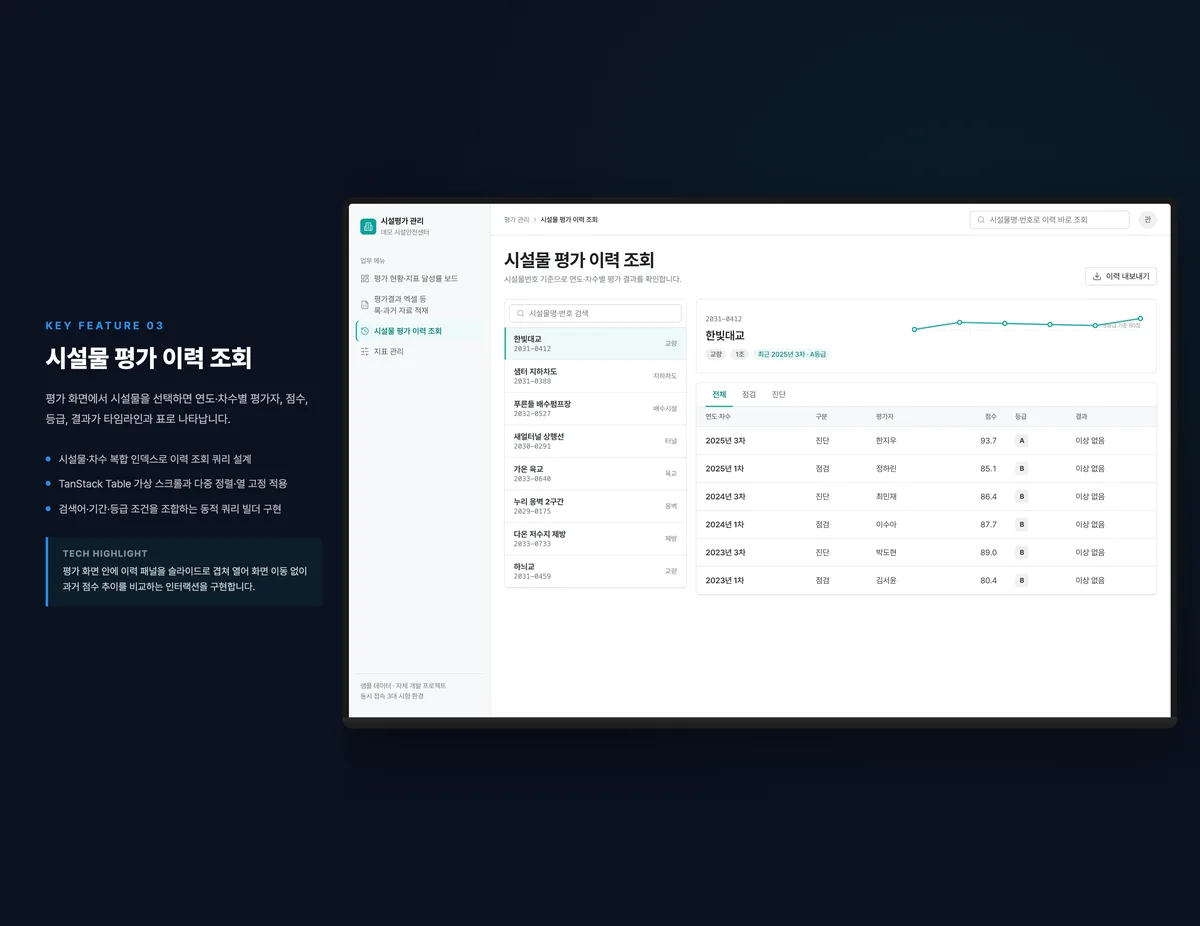The width and height of the screenshot is (1200, 926).
Task: Click the 결과 column header
Action: click(1081, 416)
